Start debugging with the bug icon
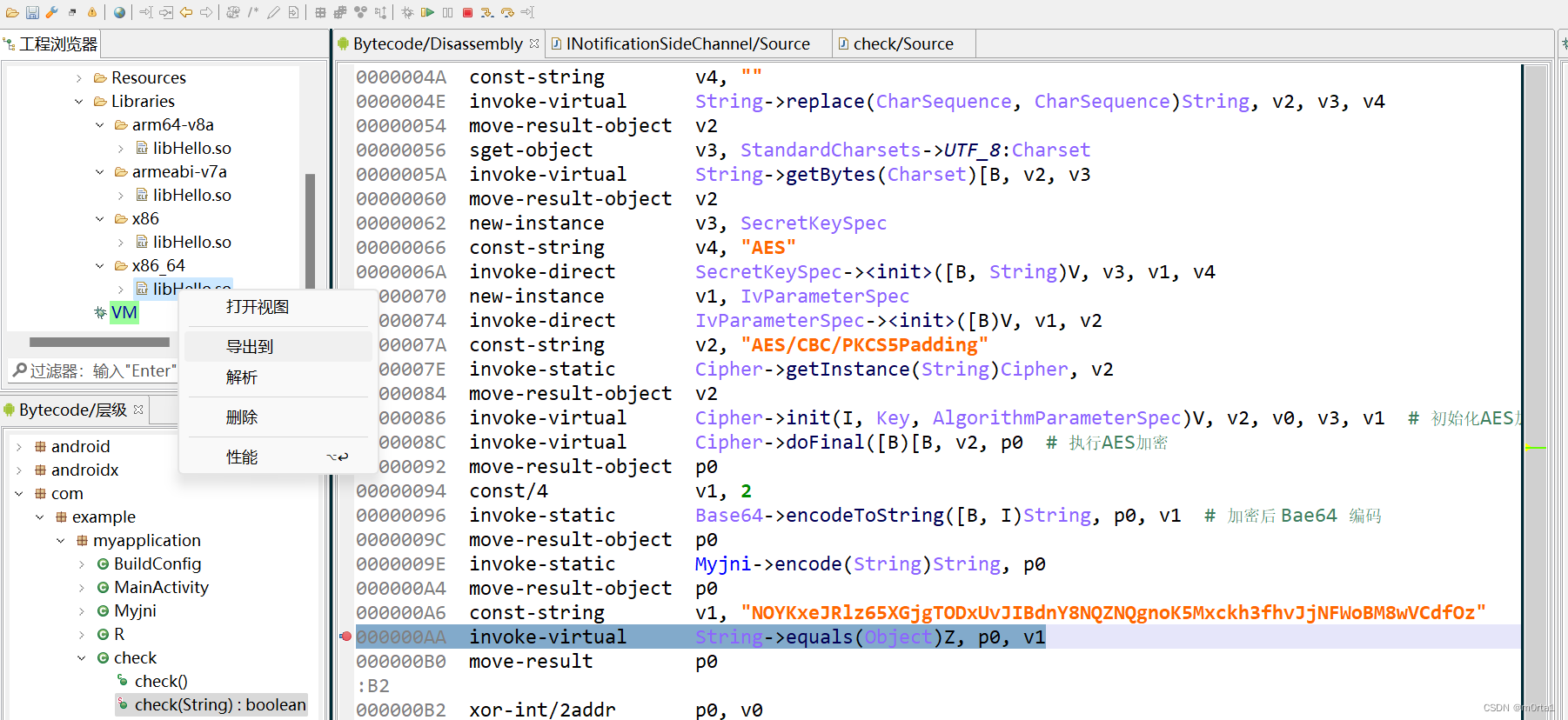The height and width of the screenshot is (720, 1568). [x=407, y=12]
